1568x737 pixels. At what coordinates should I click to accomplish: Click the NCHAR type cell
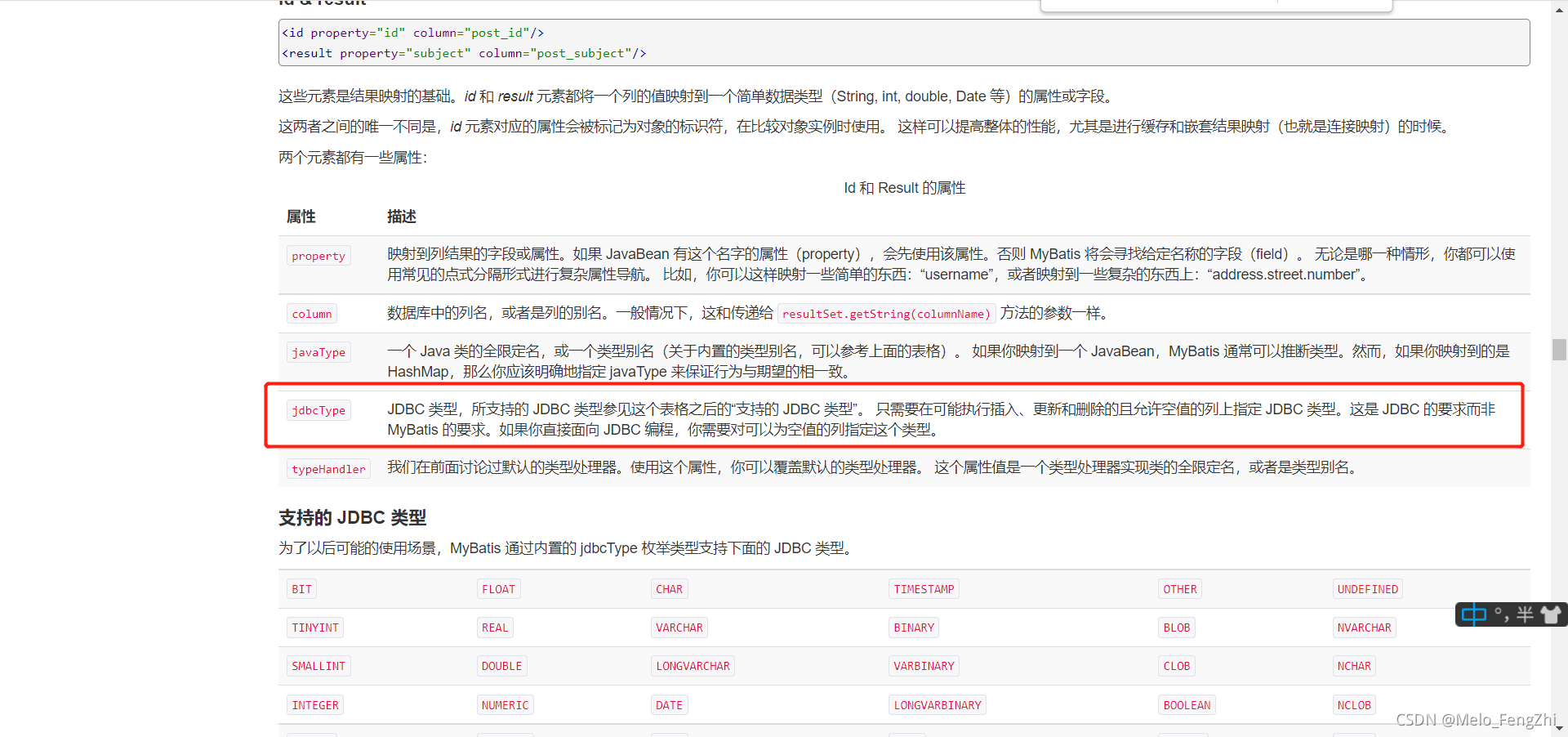1354,666
